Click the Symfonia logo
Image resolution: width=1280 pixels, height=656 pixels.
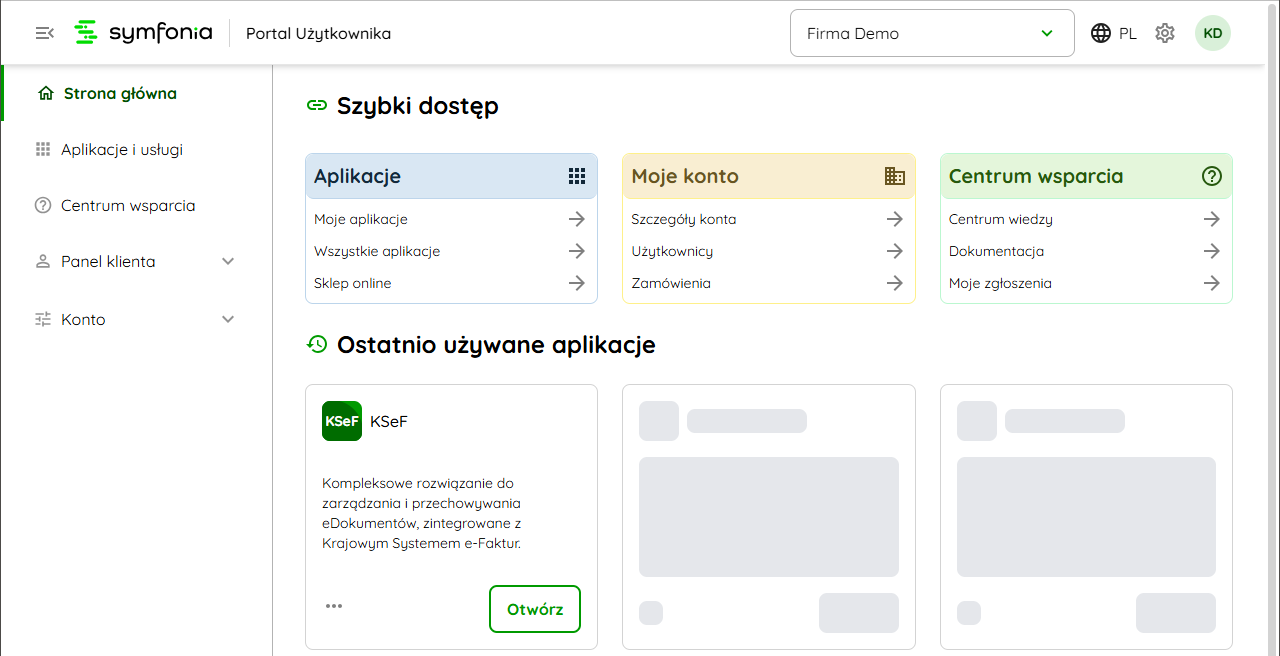144,33
